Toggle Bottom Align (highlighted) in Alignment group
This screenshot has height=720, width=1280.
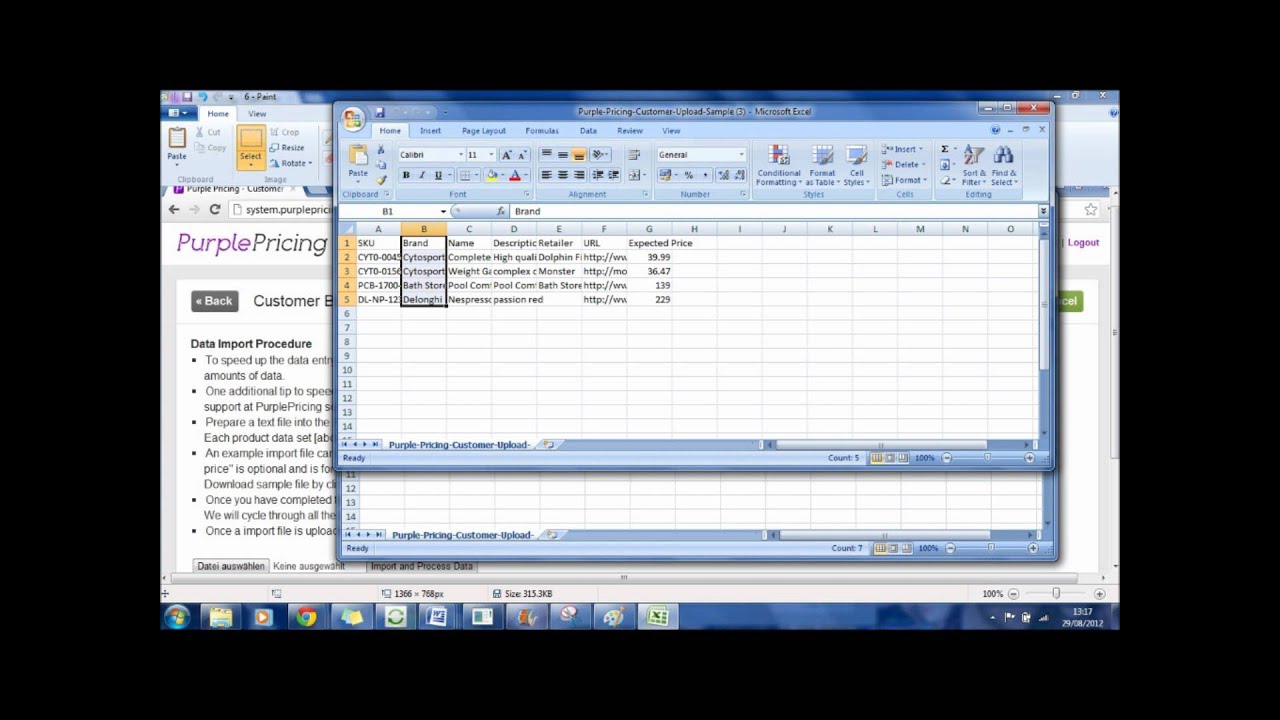click(x=578, y=155)
